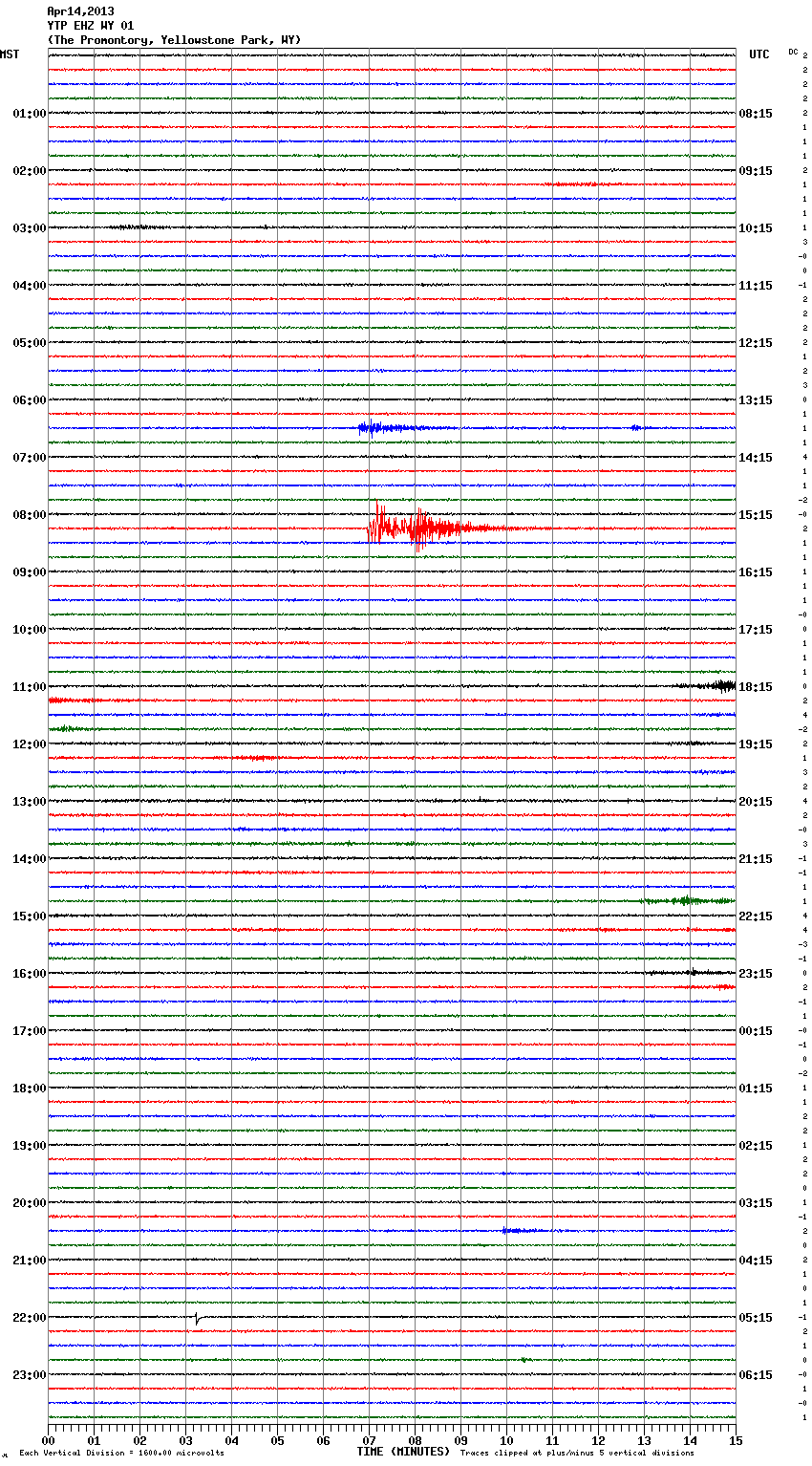Click the "06:00" MST row label
The image size is (812, 1466).
30,400
